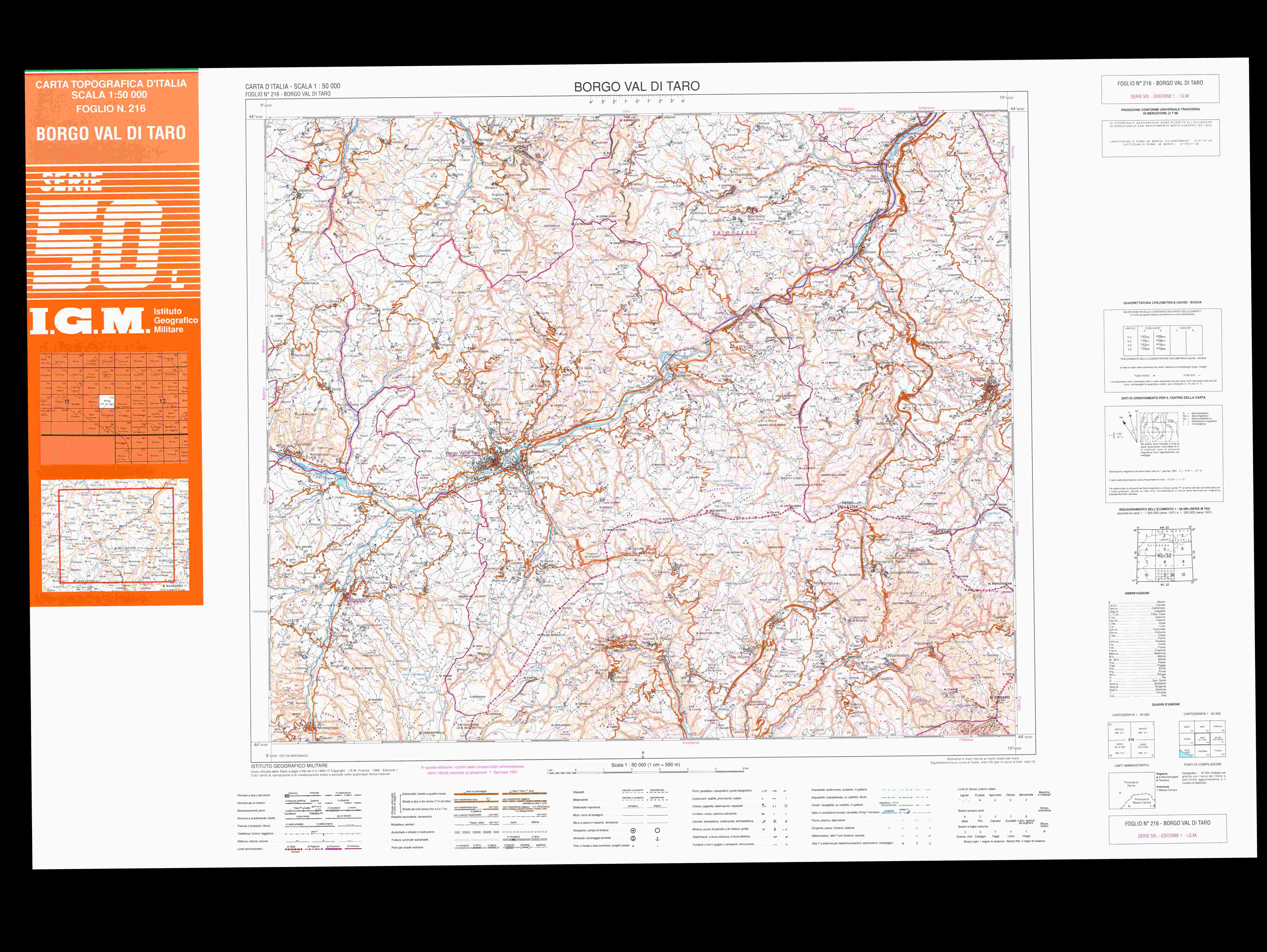The image size is (1267, 952).
Task: Click 'FOGLIO N. 216' on the orange cover
Action: click(111, 109)
